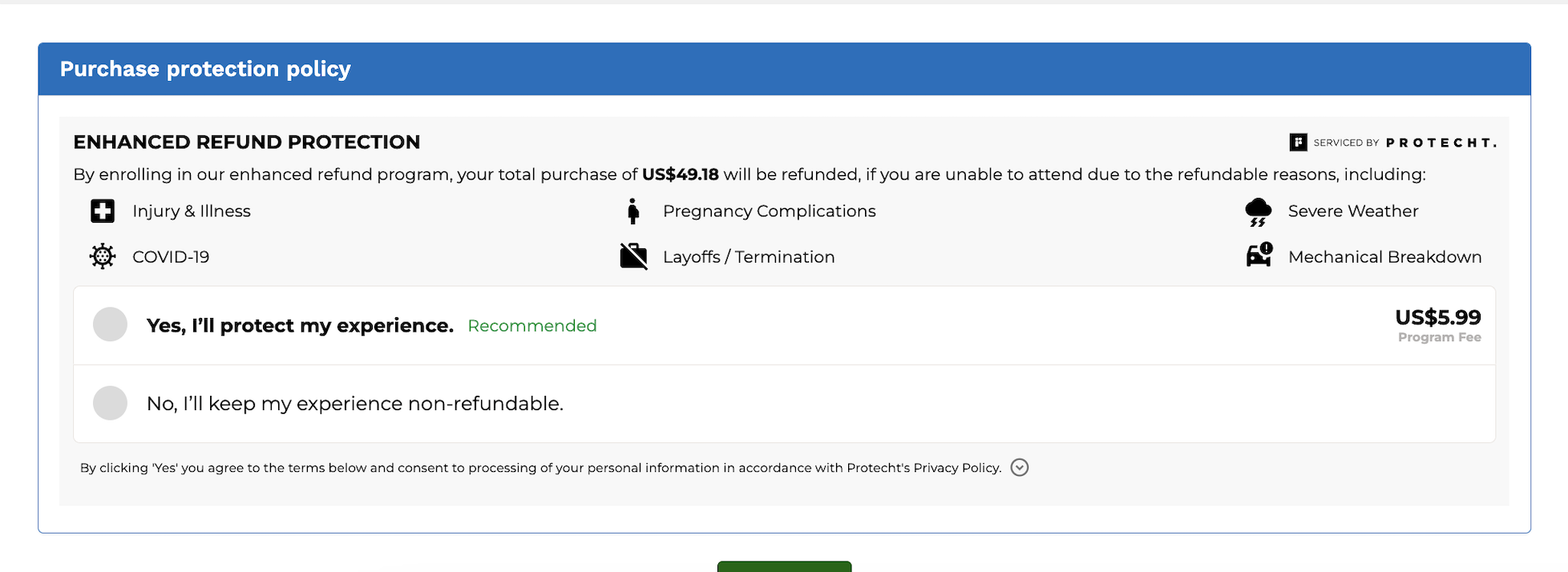This screenshot has height=572, width=1568.
Task: Click the Pregnancy Complications figure icon
Action: point(633,211)
